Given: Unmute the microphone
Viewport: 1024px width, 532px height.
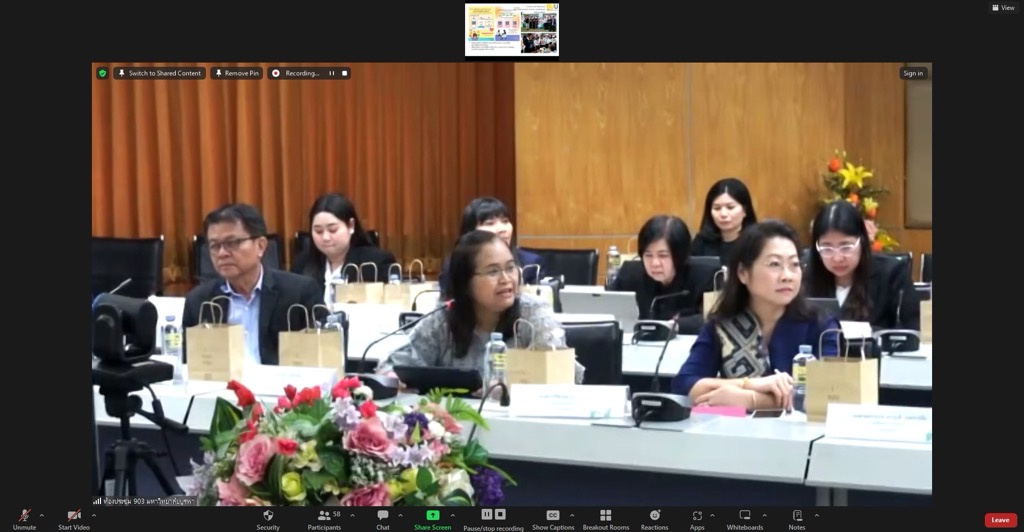Looking at the screenshot, I should tap(24, 518).
